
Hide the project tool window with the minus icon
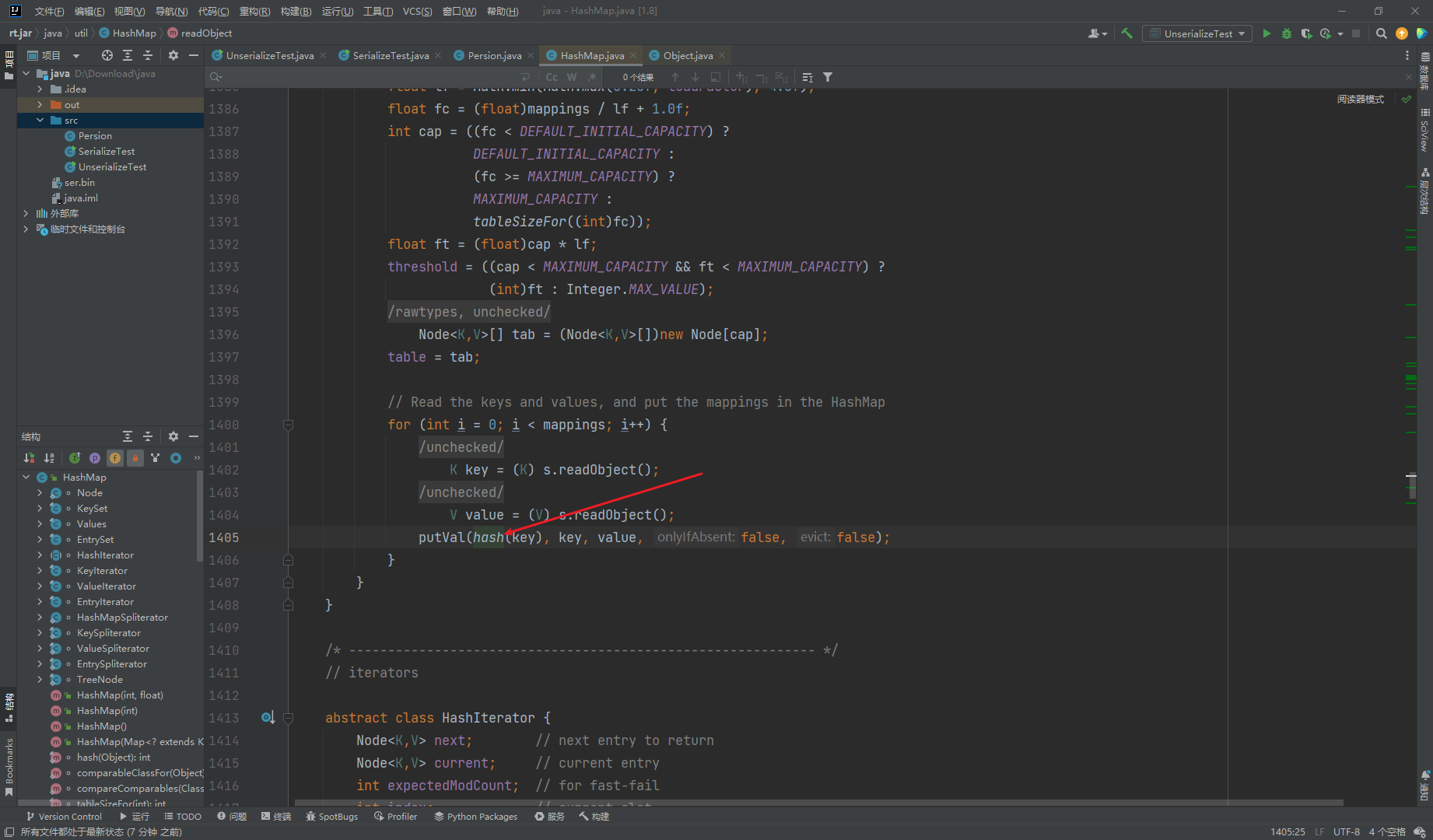[194, 55]
